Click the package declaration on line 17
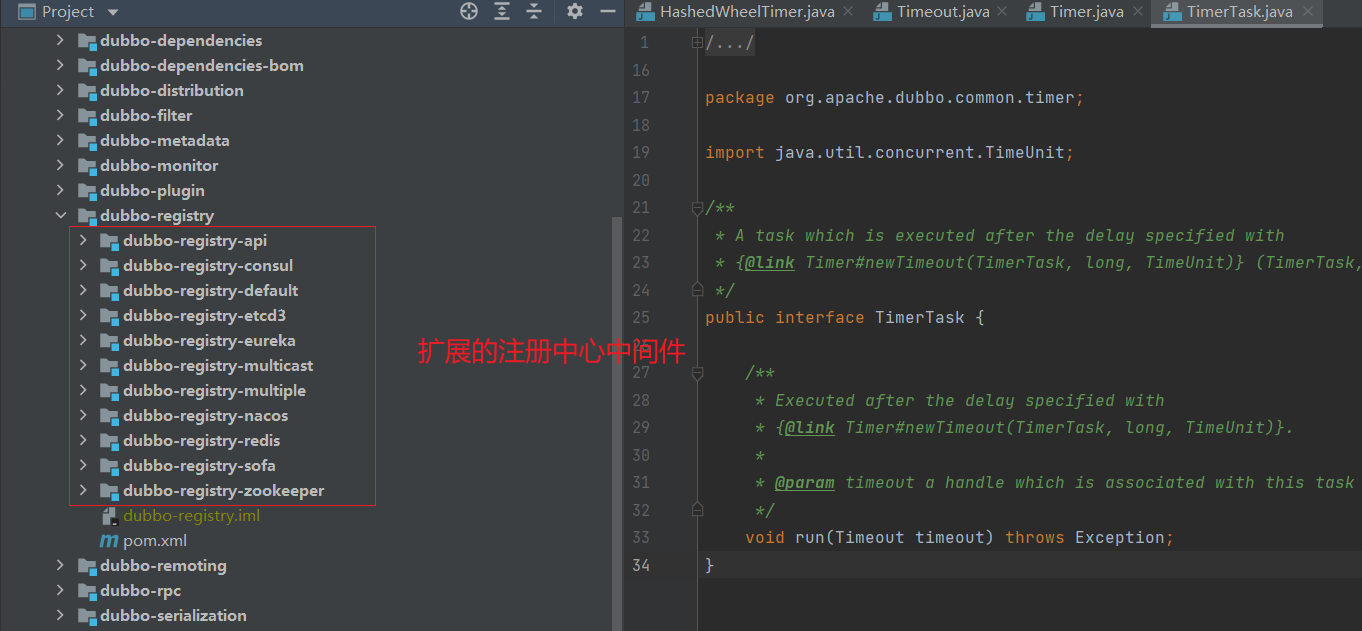 (x=895, y=97)
